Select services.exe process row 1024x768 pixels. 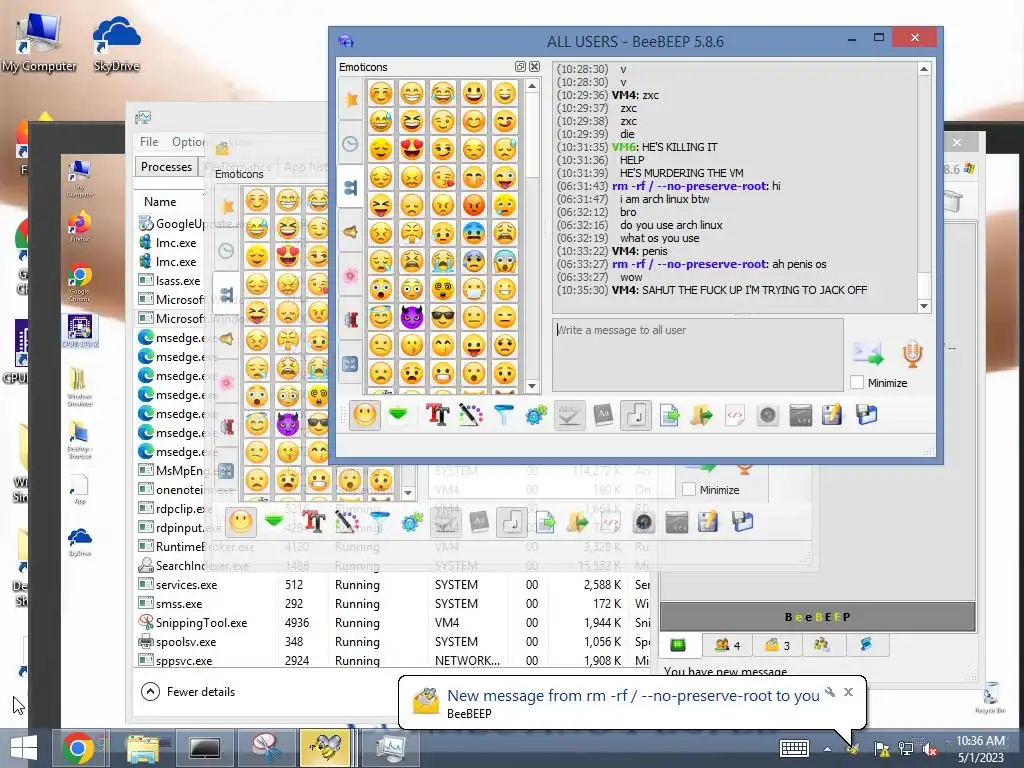click(x=392, y=584)
